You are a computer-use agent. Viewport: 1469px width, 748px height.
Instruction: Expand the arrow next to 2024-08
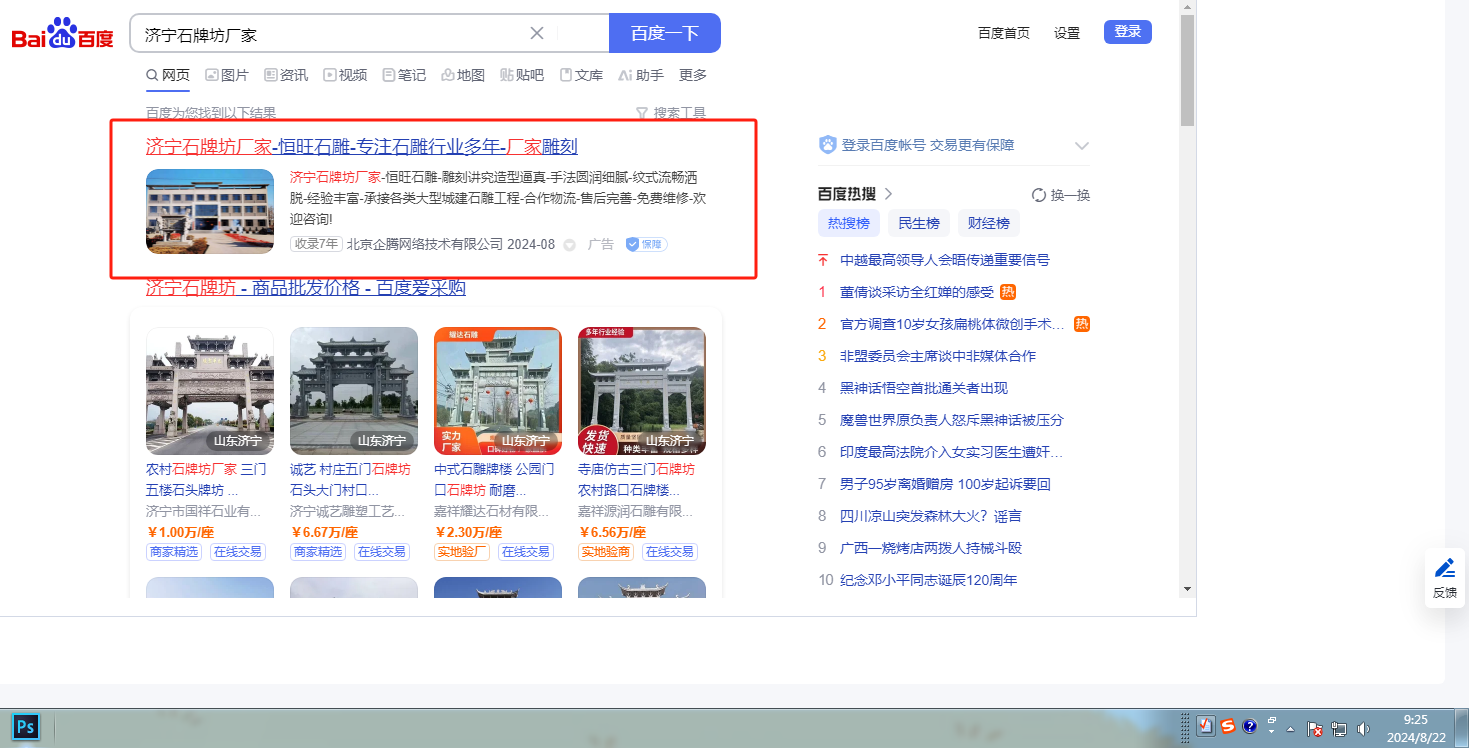tap(570, 245)
